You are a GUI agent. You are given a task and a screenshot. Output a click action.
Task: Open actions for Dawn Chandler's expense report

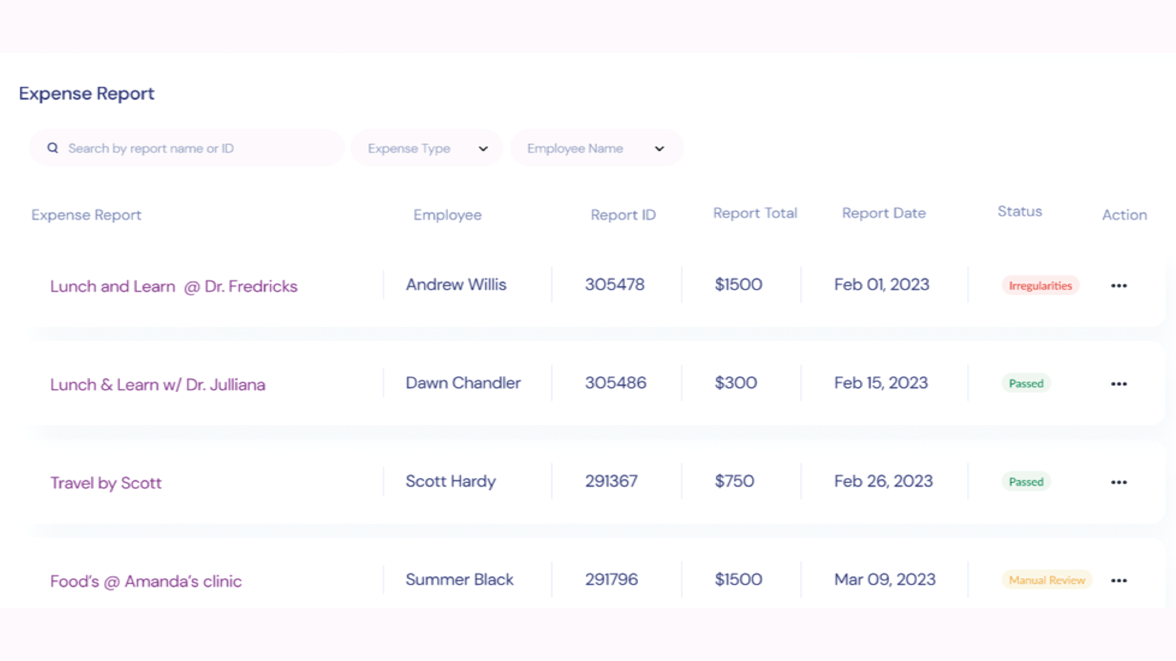[x=1117, y=383]
